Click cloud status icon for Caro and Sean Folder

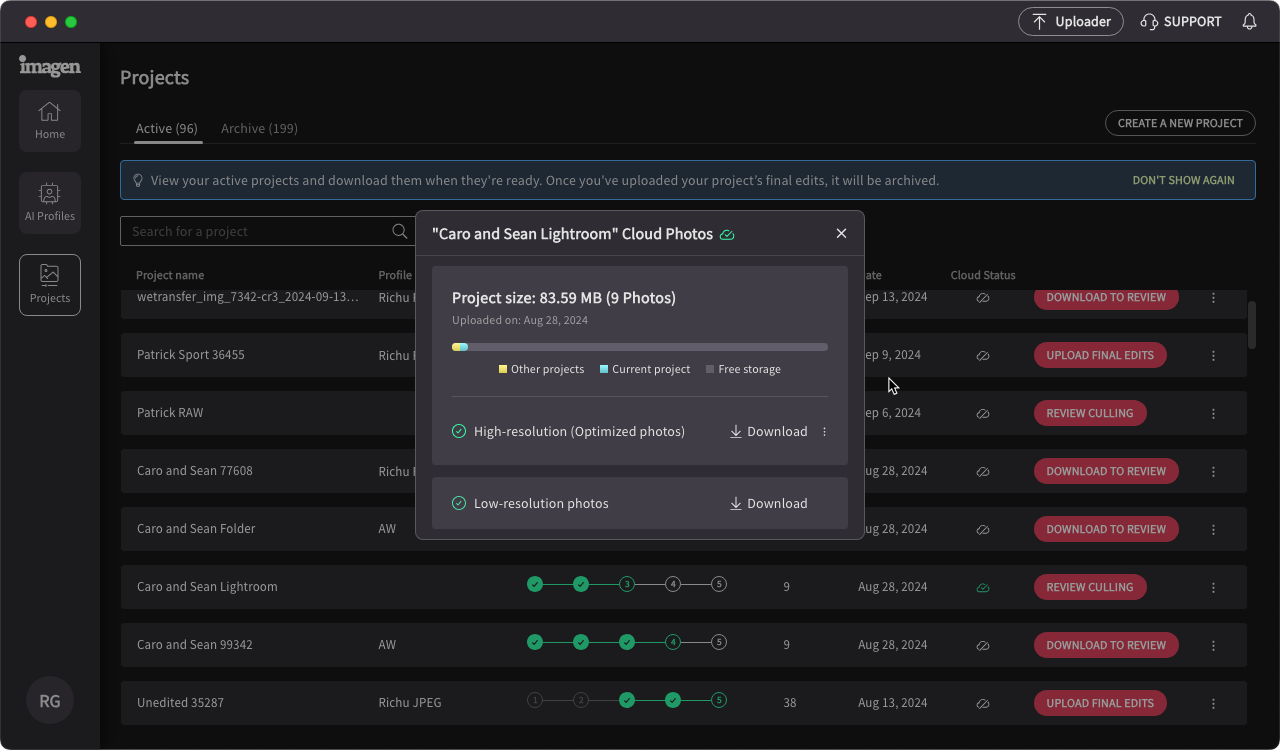983,529
